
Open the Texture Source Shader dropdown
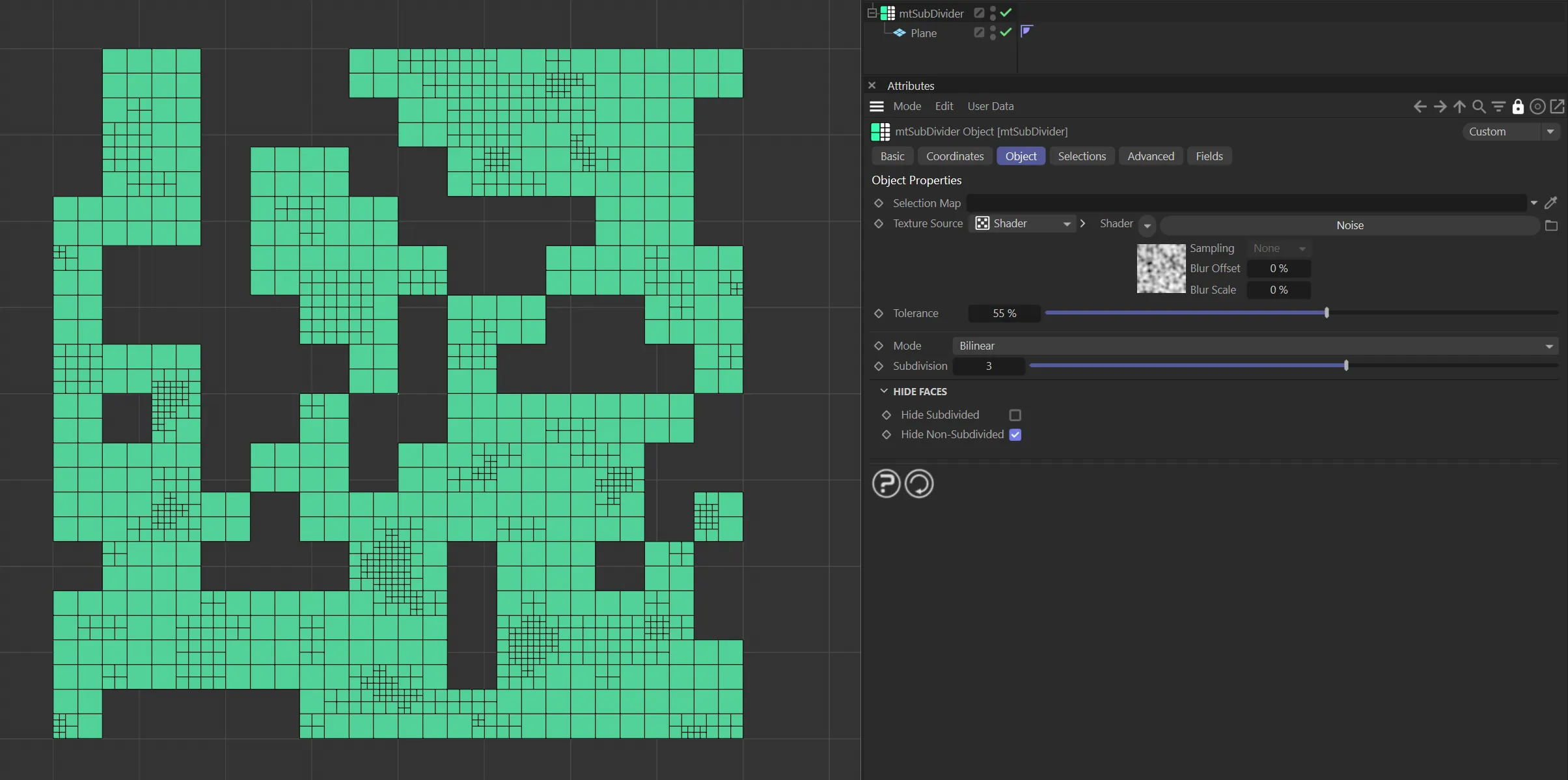coord(1023,224)
